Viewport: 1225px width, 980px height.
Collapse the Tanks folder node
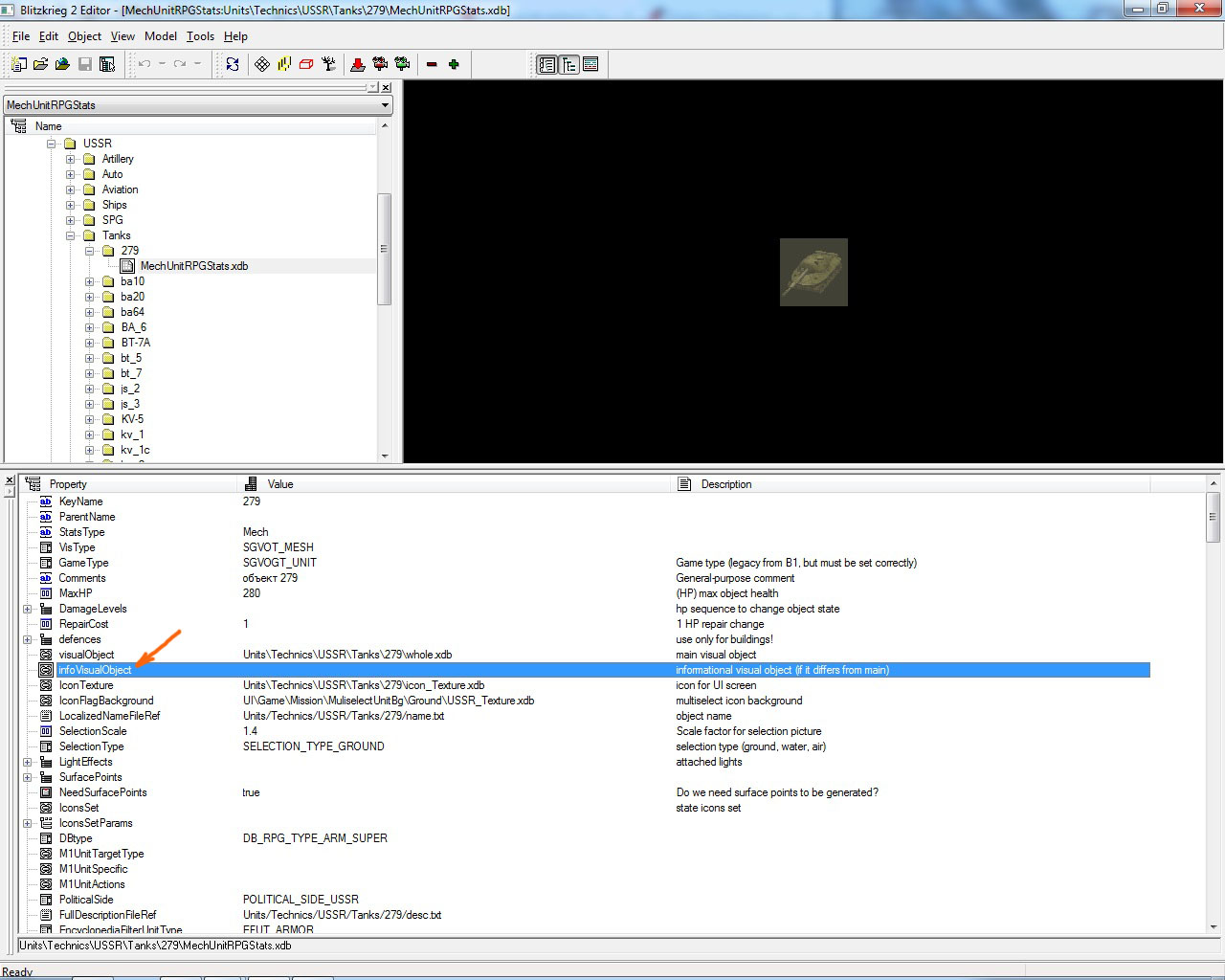tap(71, 235)
